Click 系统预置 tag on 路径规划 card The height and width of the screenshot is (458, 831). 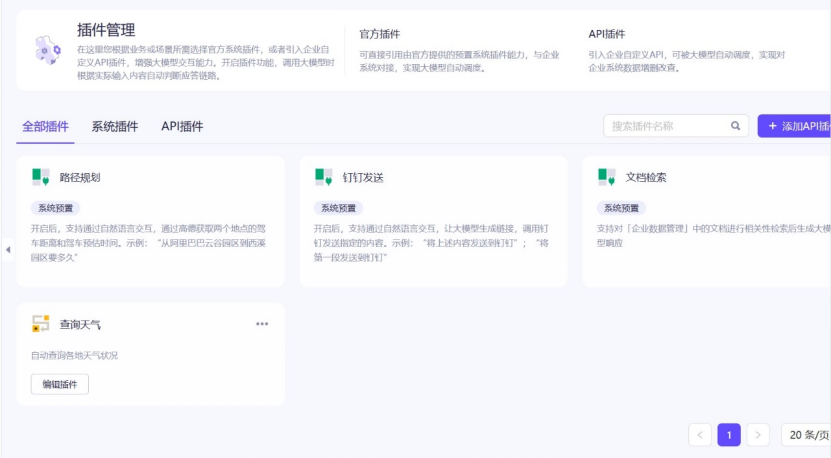point(56,208)
